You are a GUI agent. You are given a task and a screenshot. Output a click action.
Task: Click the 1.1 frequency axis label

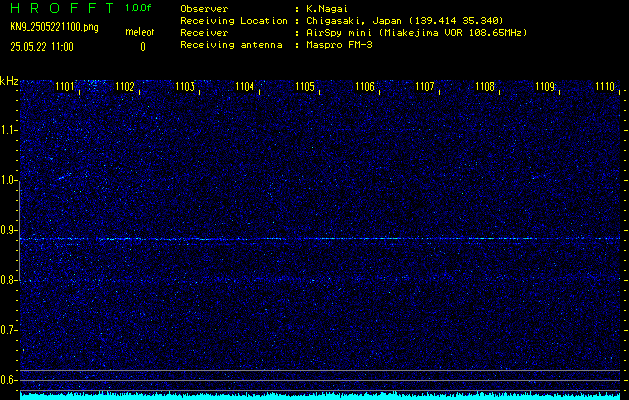pos(8,130)
